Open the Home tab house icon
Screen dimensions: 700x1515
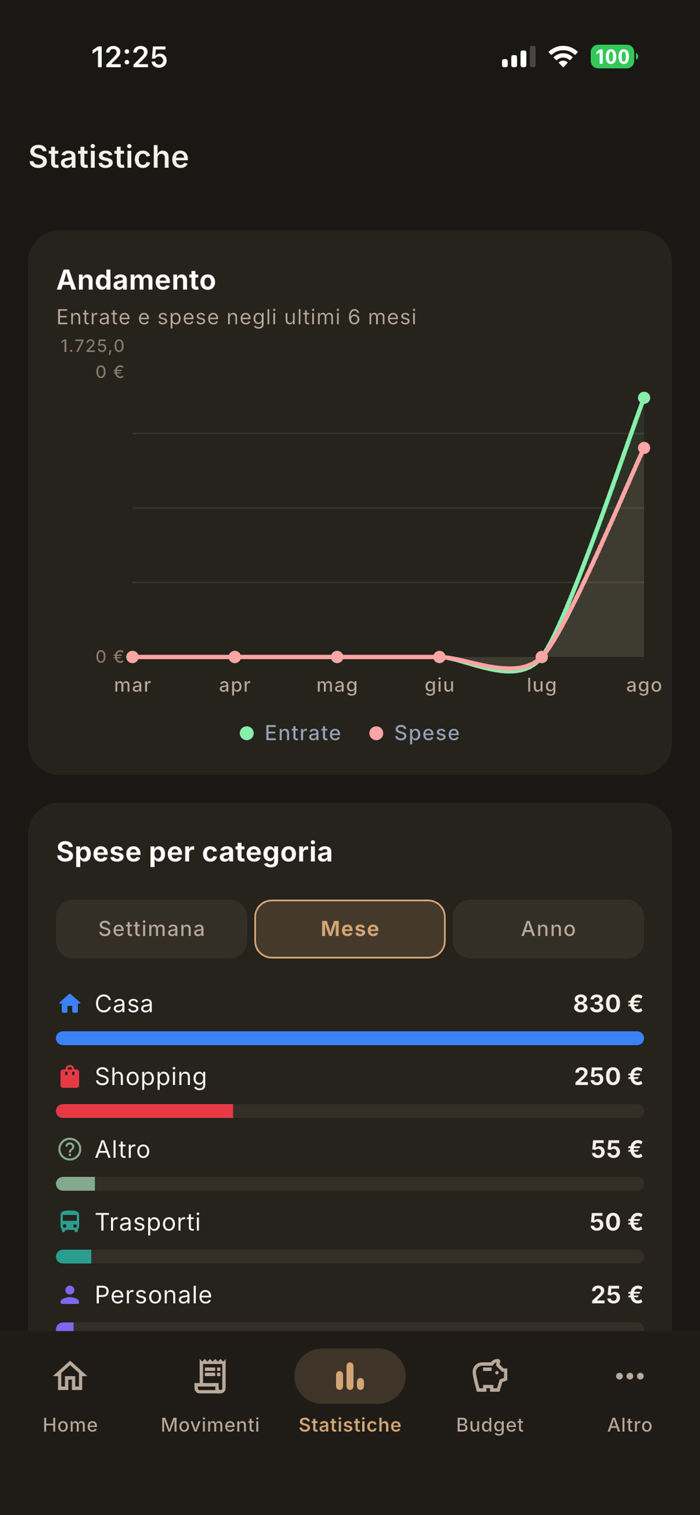pos(70,1376)
